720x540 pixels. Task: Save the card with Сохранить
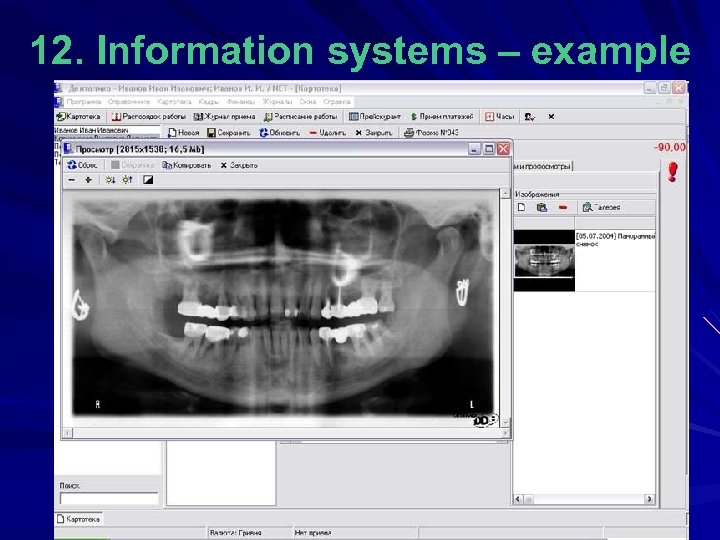pos(229,133)
